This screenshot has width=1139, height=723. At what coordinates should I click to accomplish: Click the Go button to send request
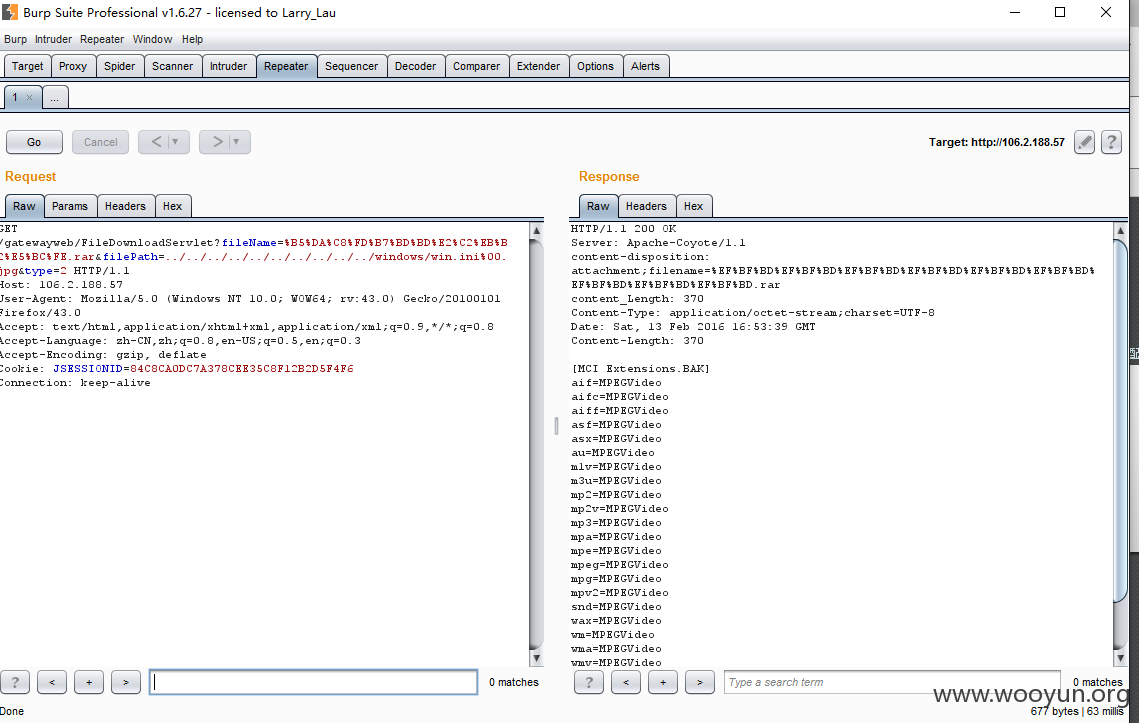pyautogui.click(x=34, y=142)
